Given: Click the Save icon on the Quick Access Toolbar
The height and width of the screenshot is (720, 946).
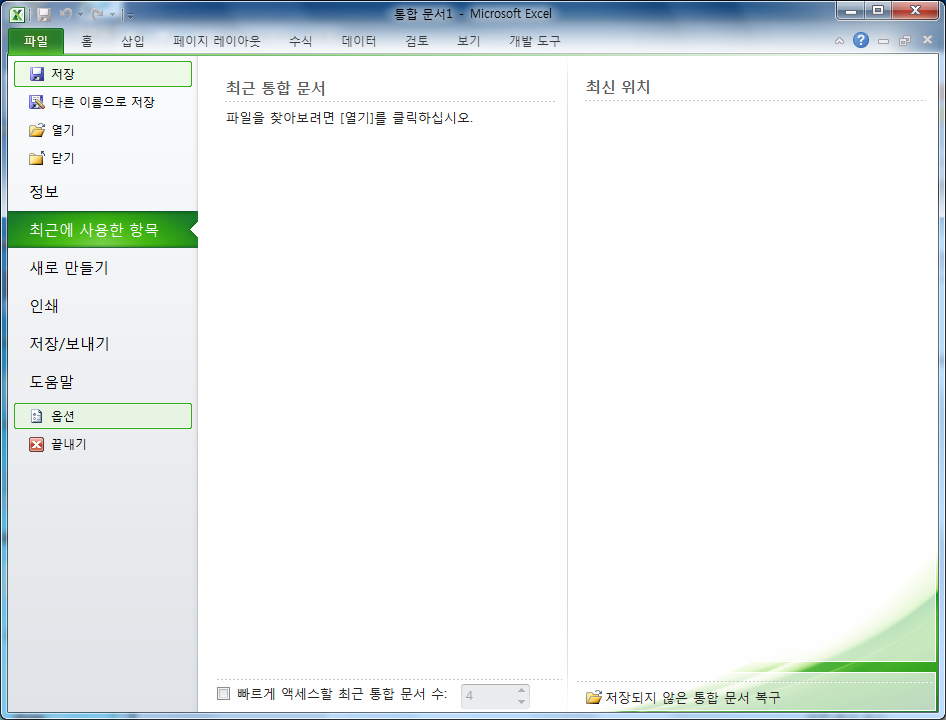Looking at the screenshot, I should (44, 15).
